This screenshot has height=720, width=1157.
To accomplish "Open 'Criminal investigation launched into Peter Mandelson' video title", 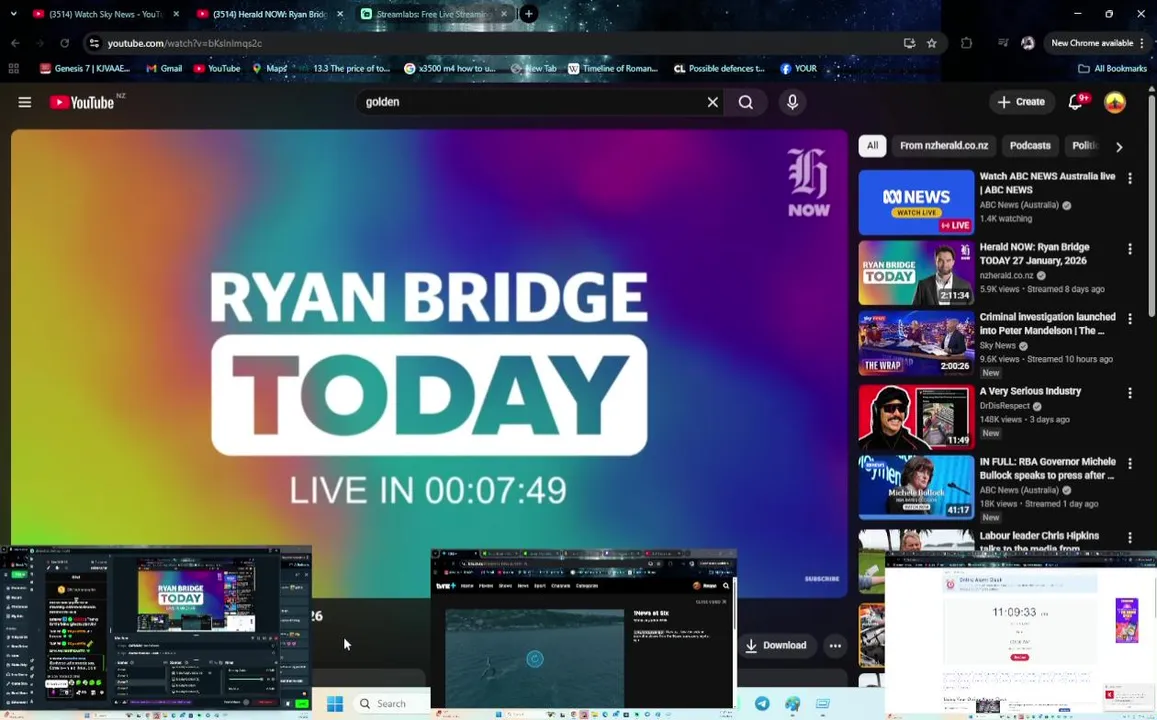I will pos(1047,324).
